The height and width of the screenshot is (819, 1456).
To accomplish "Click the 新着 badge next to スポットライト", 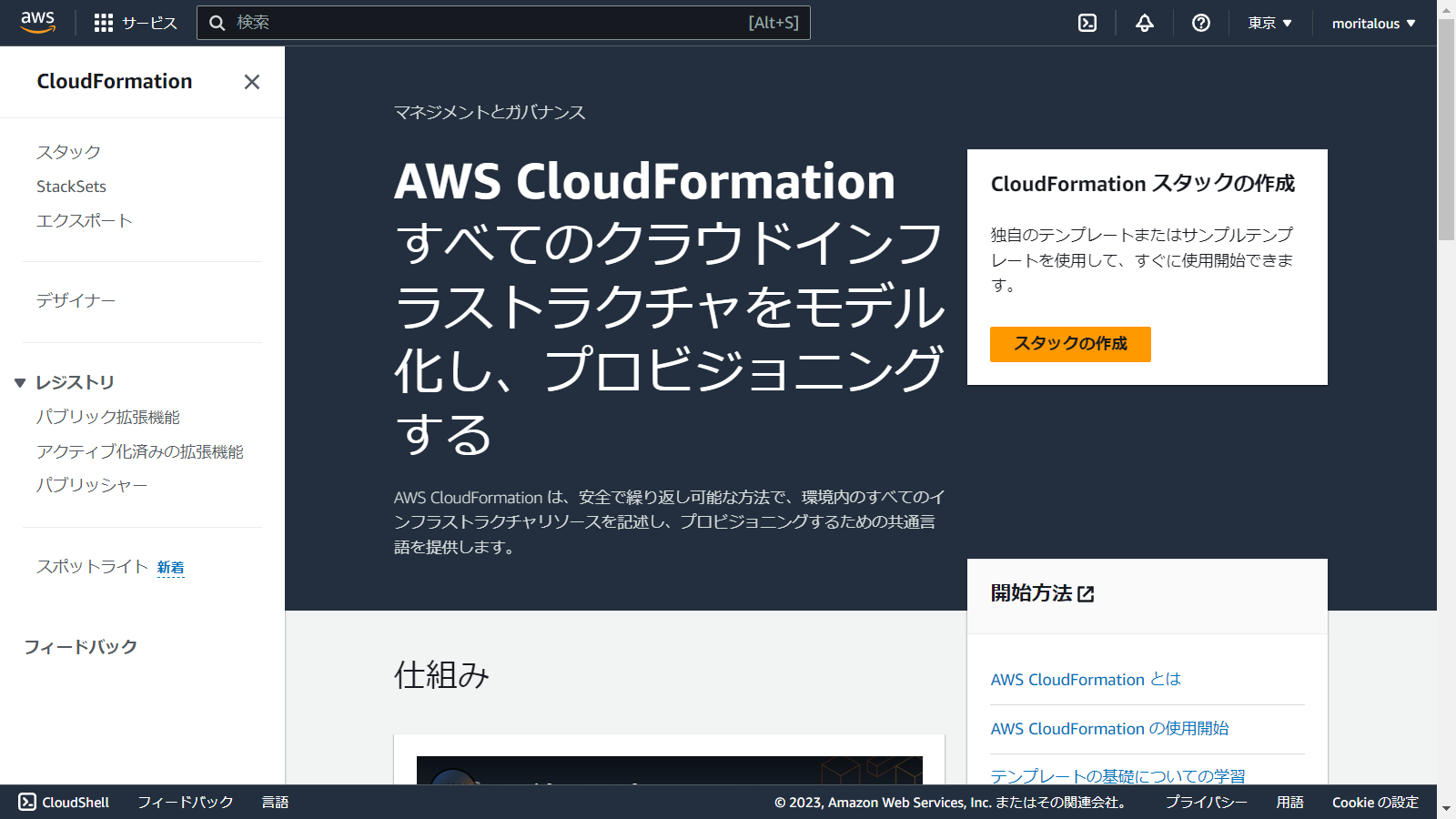I will [x=171, y=567].
